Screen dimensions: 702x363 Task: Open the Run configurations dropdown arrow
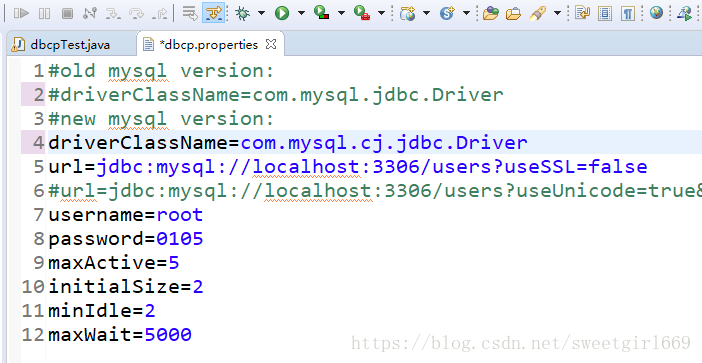301,13
